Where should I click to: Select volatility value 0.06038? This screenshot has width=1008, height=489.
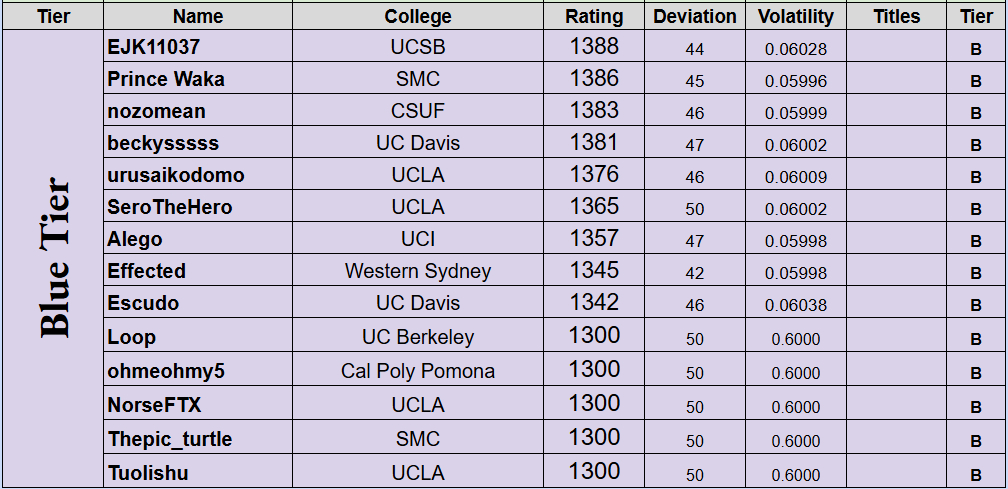tap(796, 305)
